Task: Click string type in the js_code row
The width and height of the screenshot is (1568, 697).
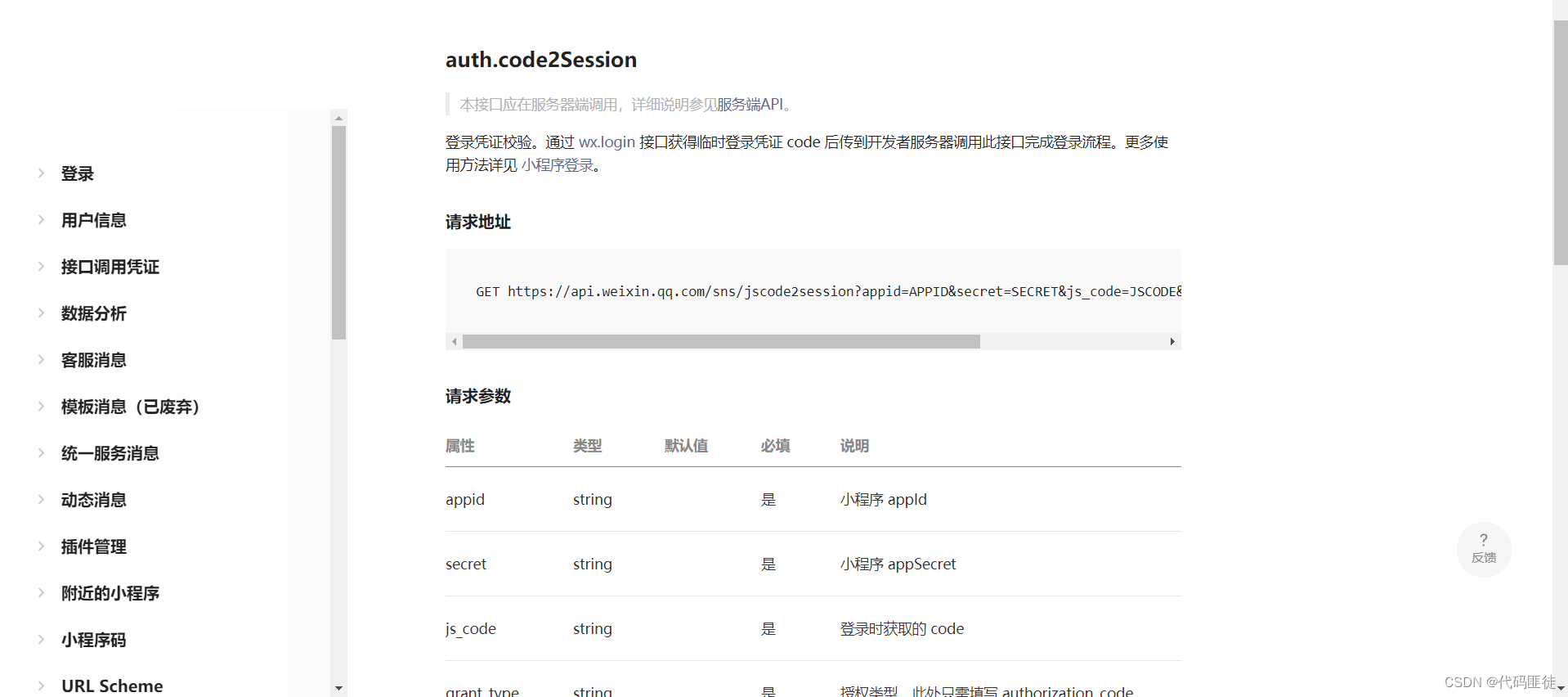Action: coord(593,629)
